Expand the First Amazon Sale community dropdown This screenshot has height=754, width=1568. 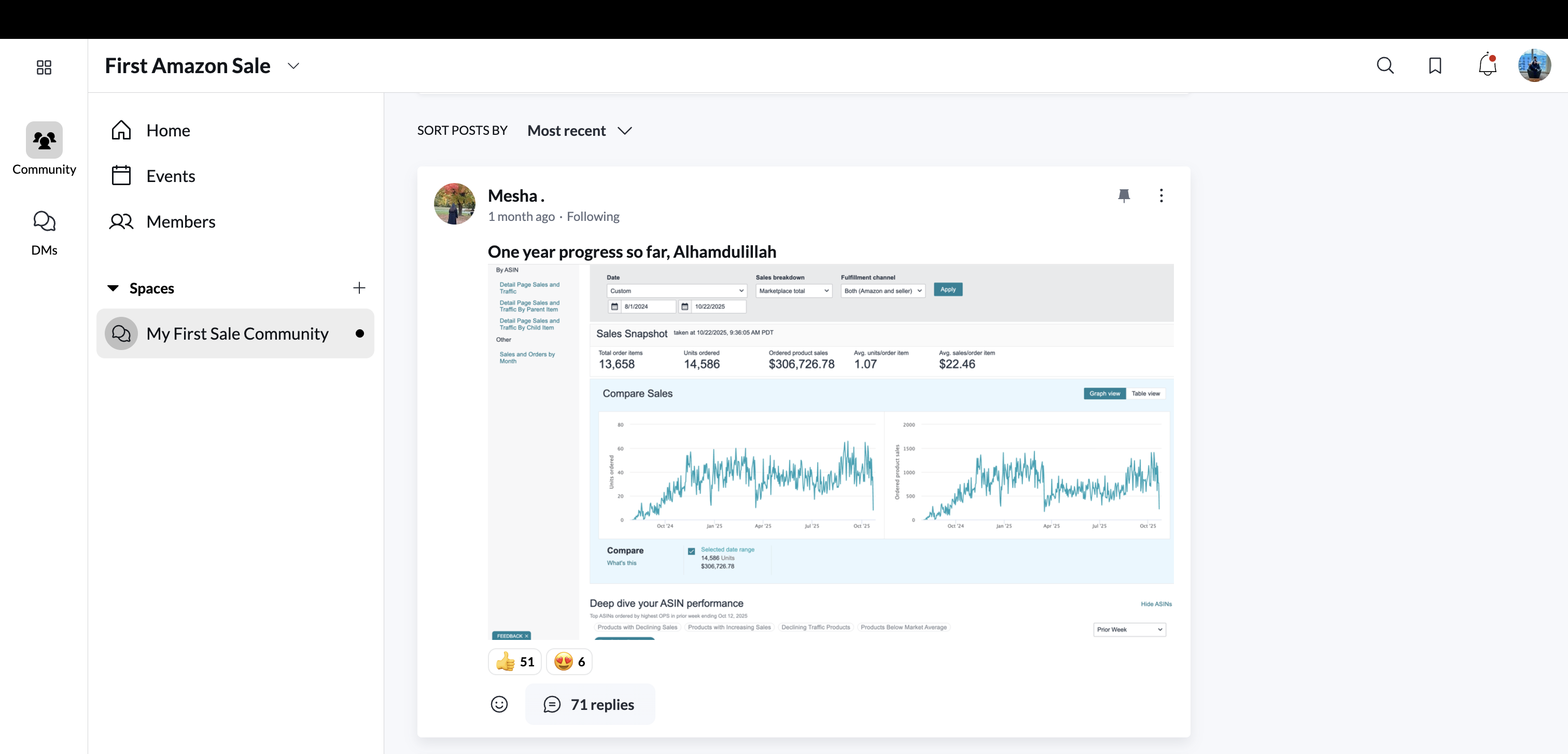tap(293, 66)
